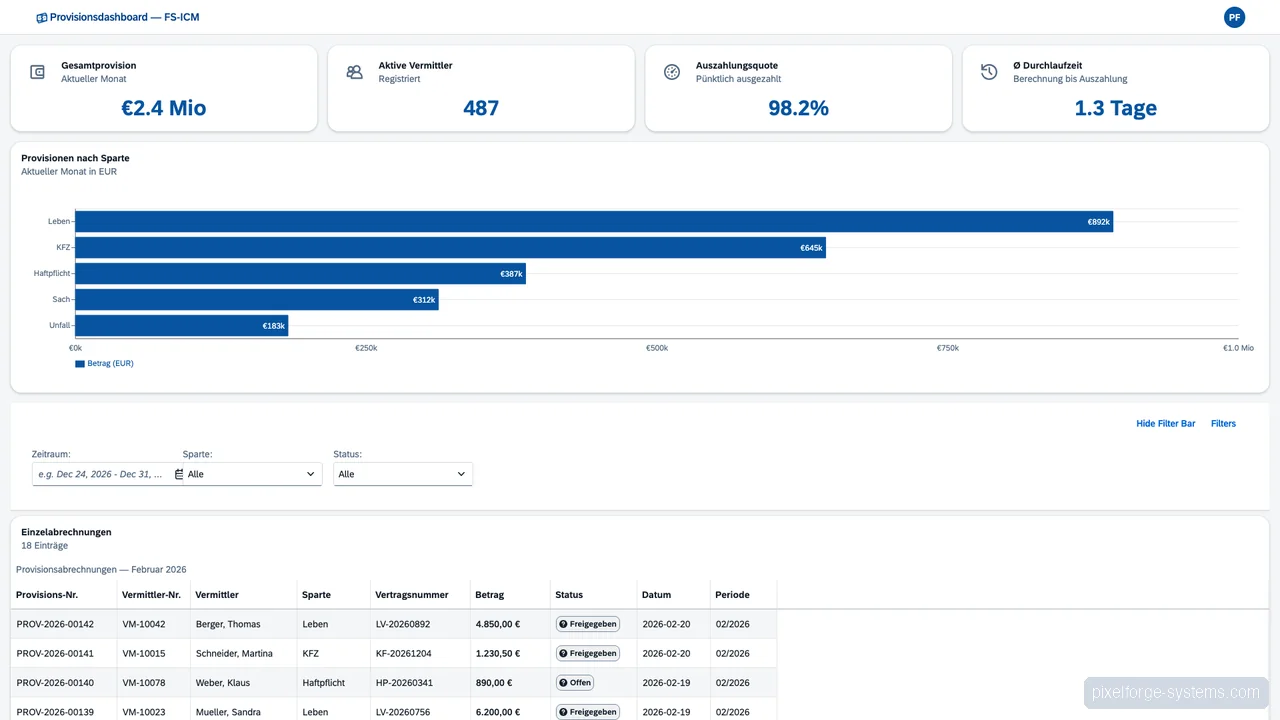Open the Status dropdown
The image size is (1280, 720).
pos(402,473)
